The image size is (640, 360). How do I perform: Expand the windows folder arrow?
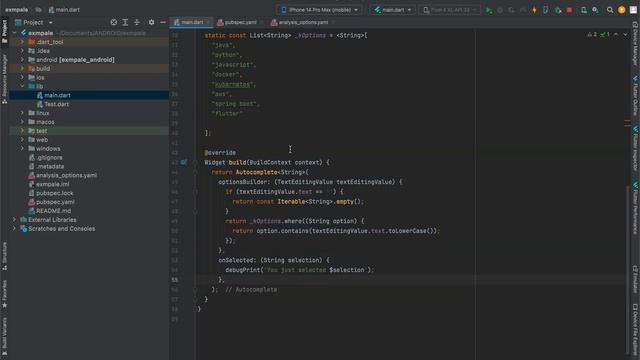click(x=22, y=149)
